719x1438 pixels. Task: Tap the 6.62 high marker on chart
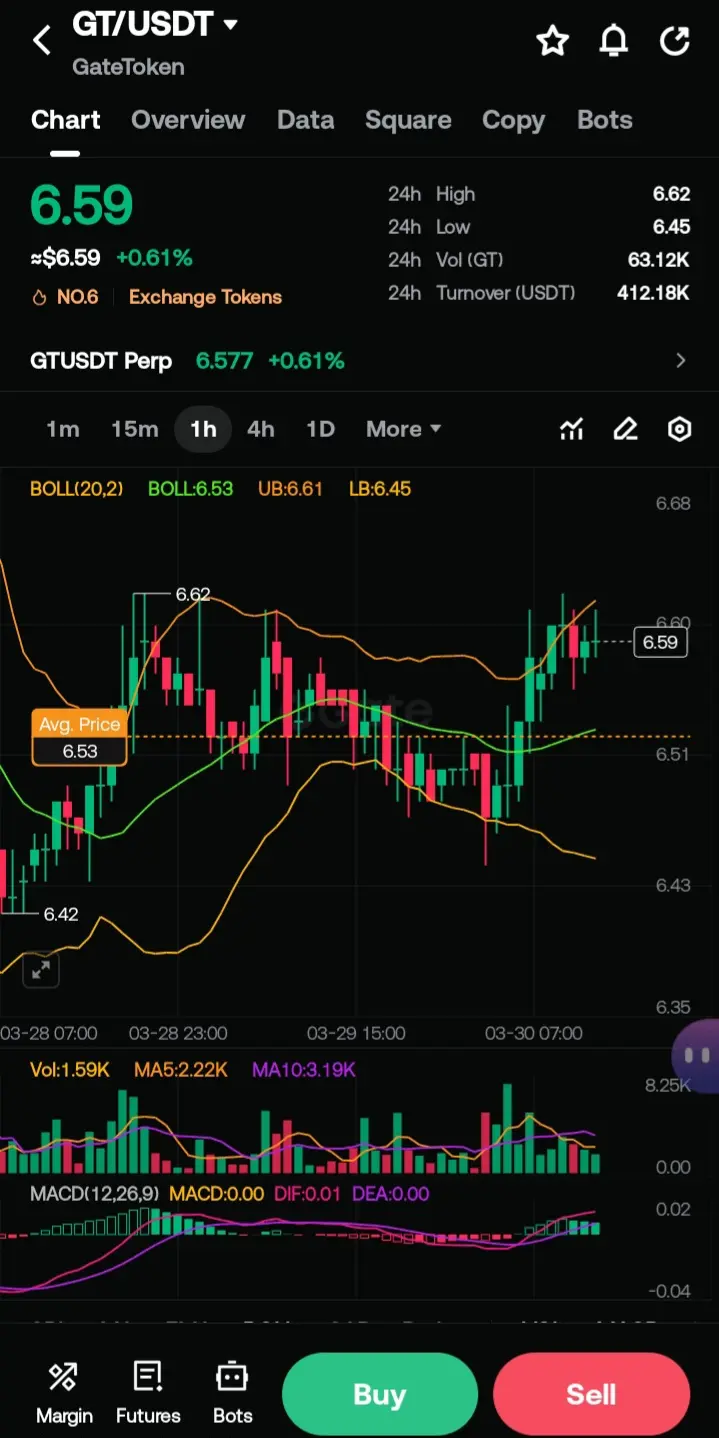[x=193, y=594]
